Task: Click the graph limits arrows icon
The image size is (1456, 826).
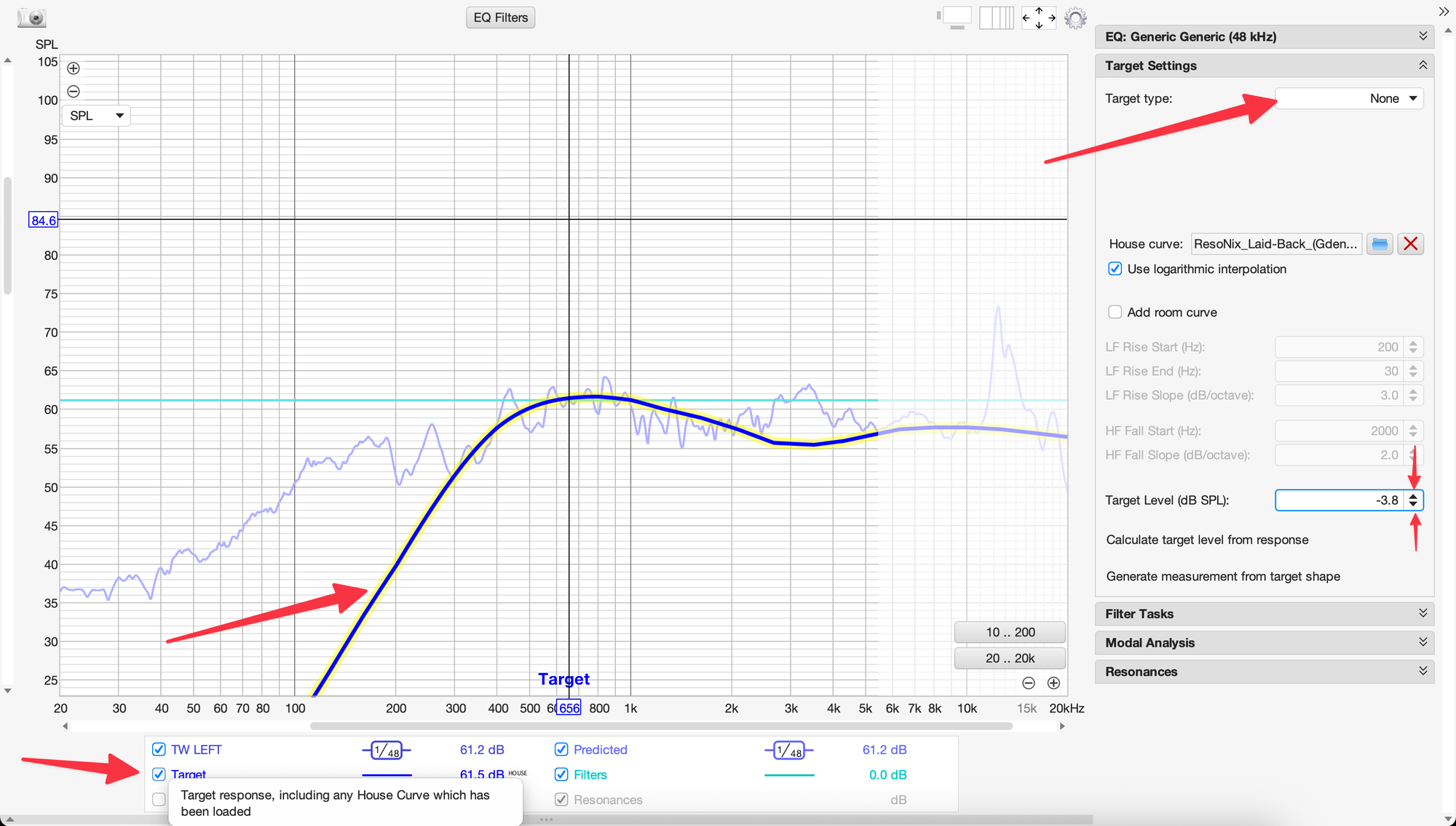Action: 1039,17
